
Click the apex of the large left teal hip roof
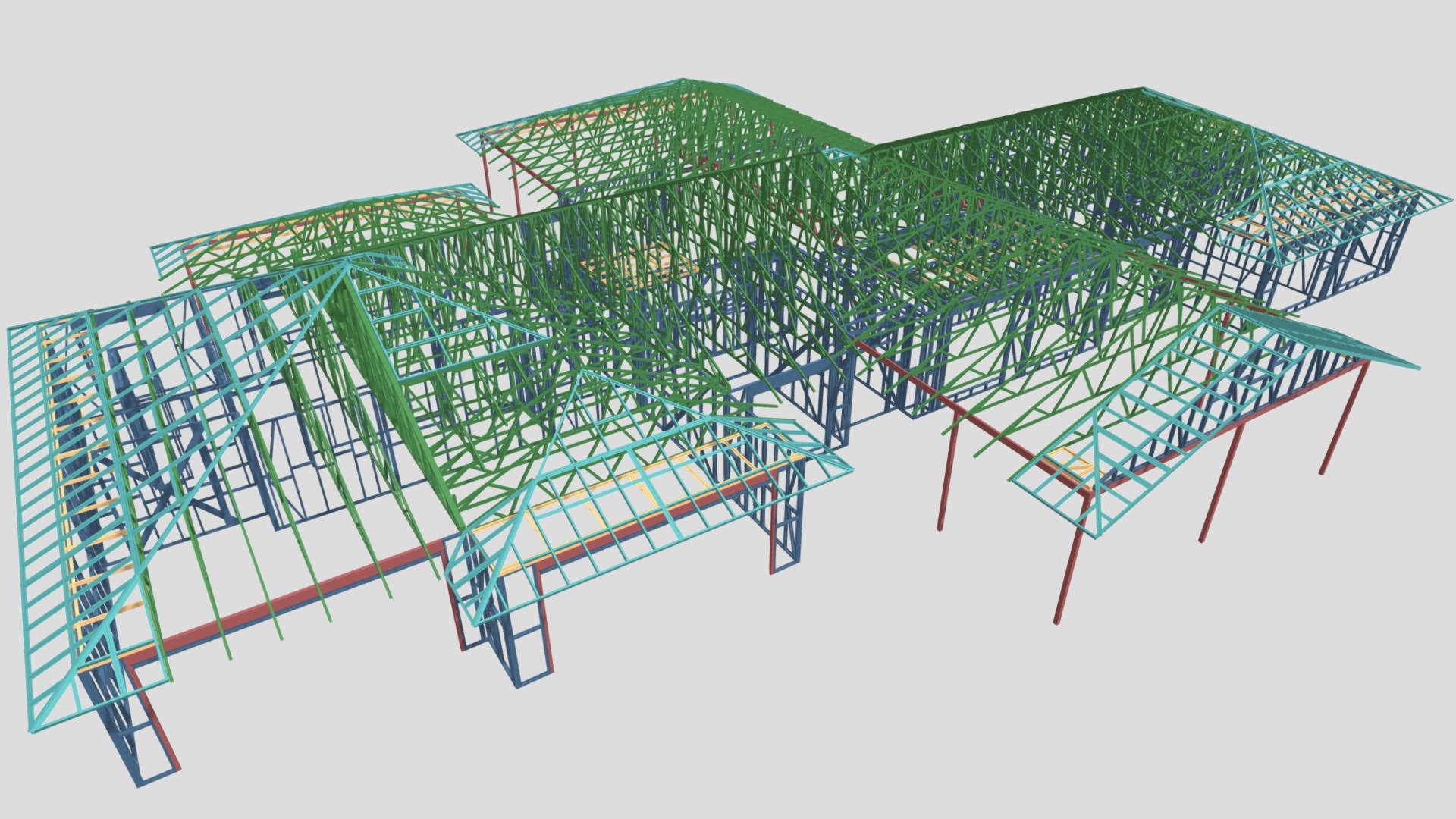[347, 263]
